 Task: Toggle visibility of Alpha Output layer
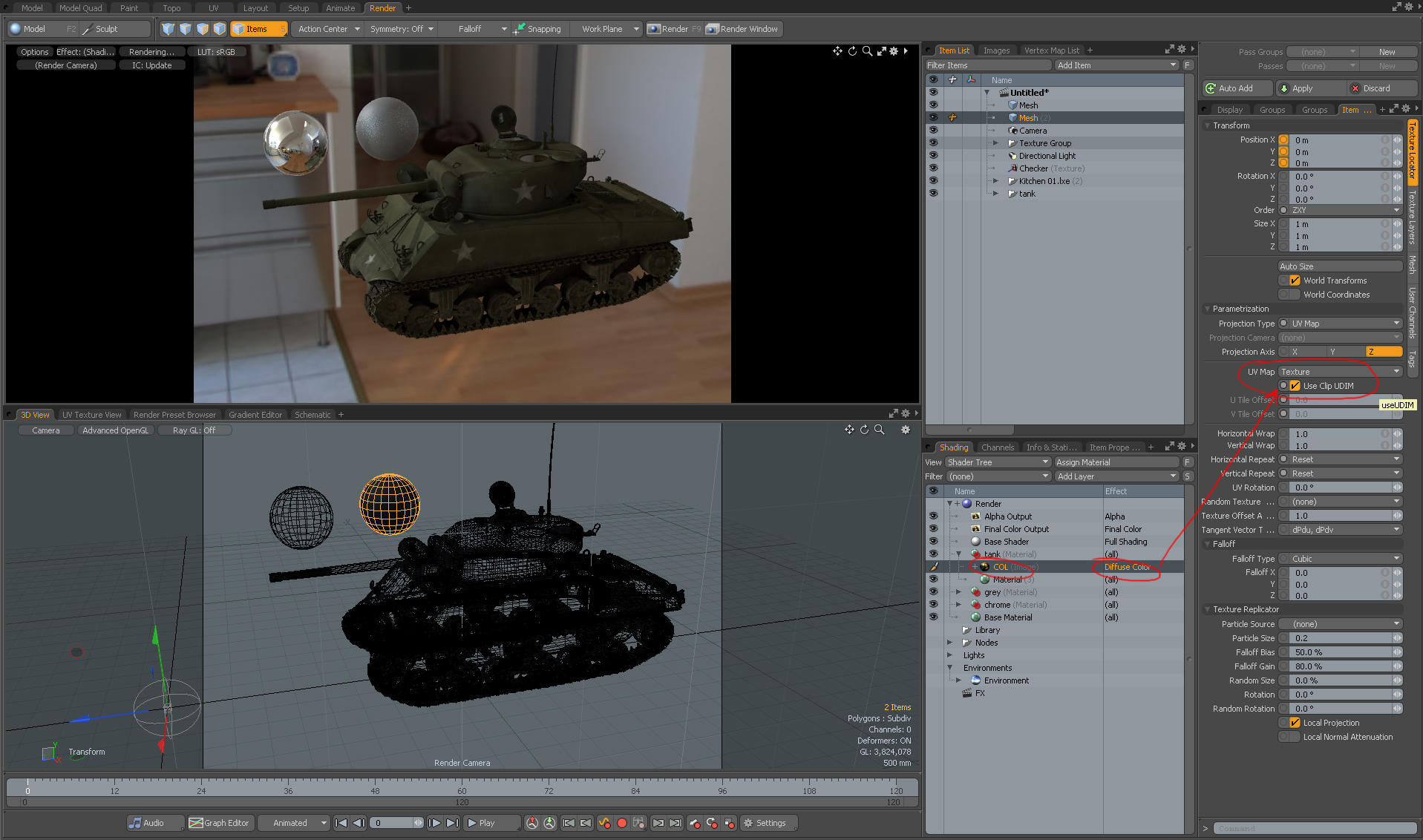(933, 516)
